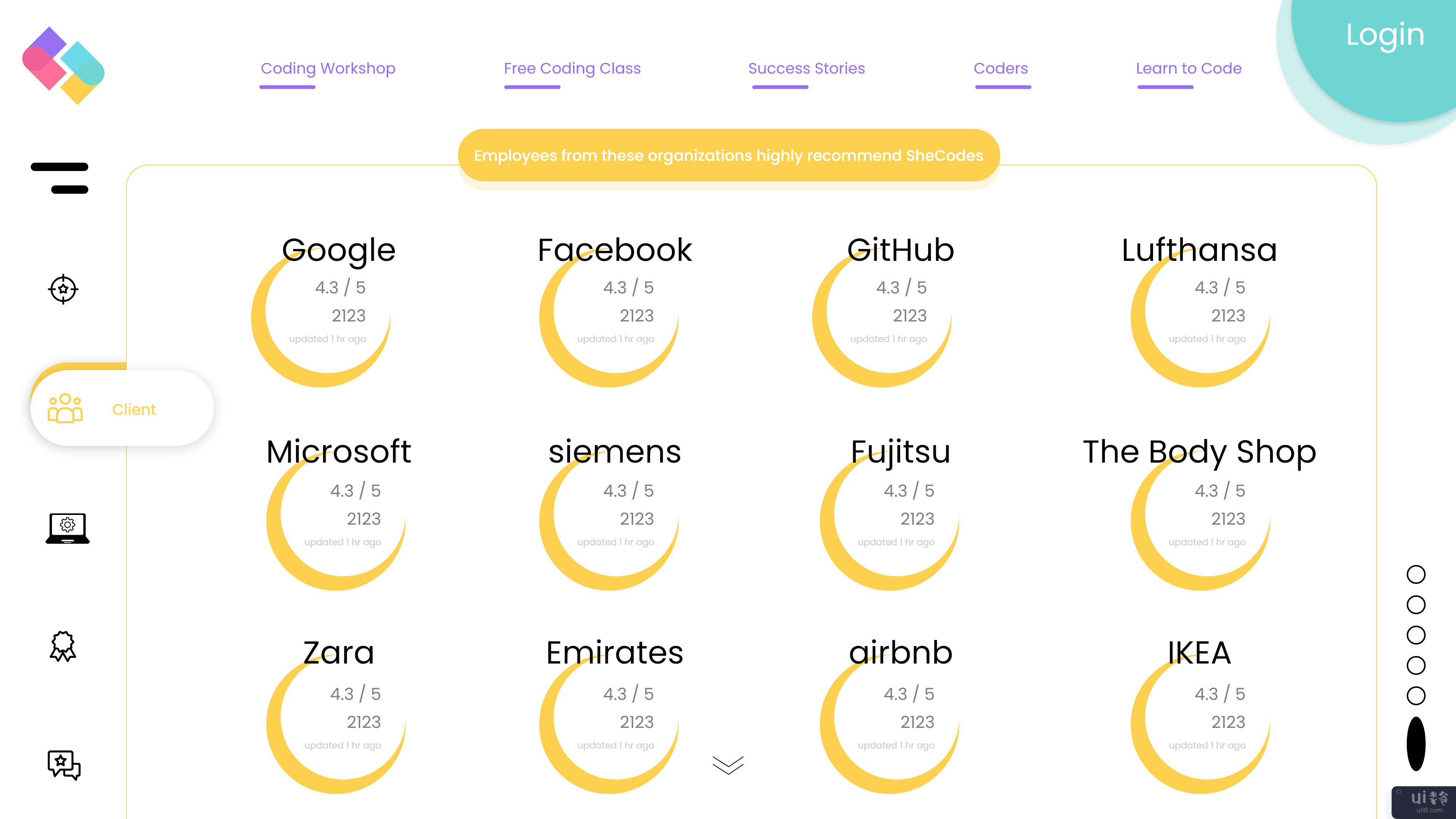Select the Client people group icon
Screen dimensions: 1456x819
[65, 408]
